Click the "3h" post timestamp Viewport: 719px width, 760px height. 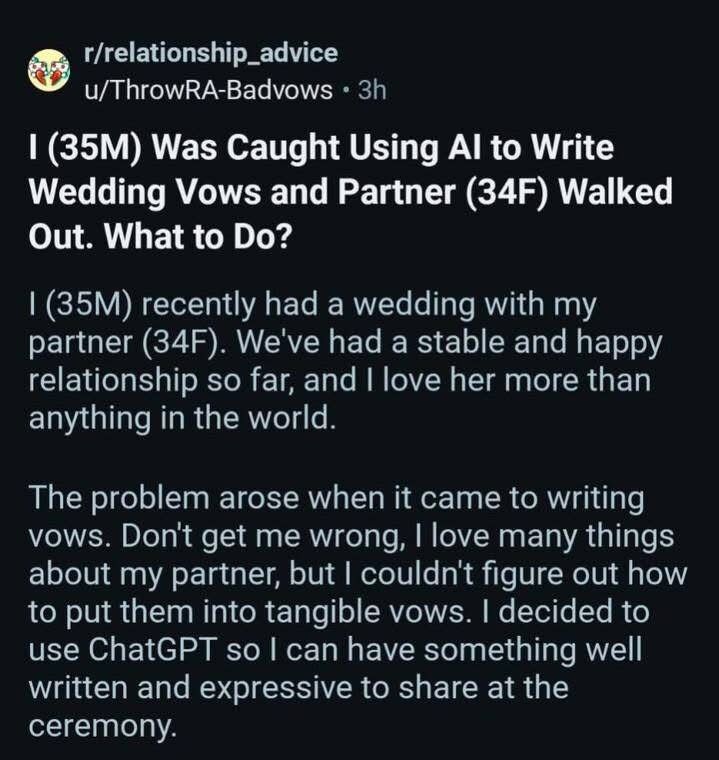coord(371,90)
